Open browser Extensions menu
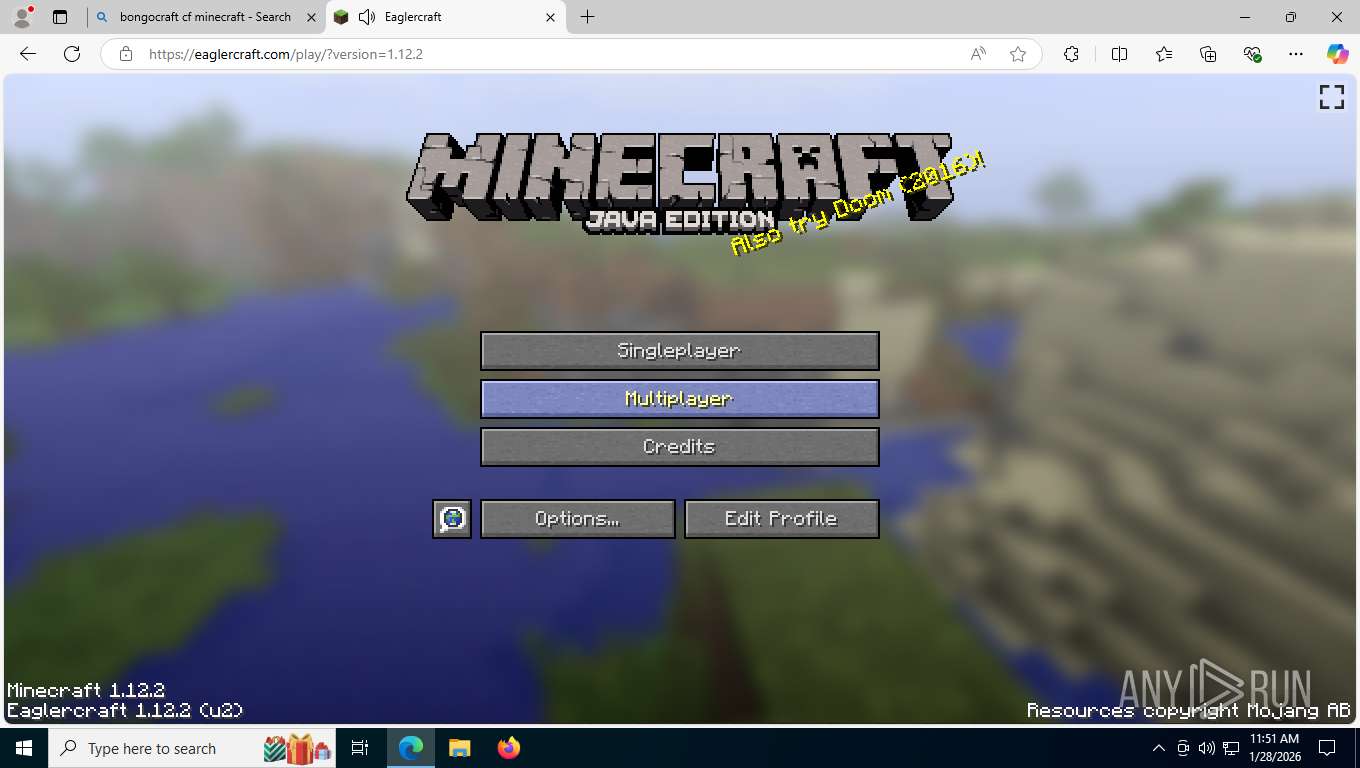1360x768 pixels. [x=1071, y=54]
